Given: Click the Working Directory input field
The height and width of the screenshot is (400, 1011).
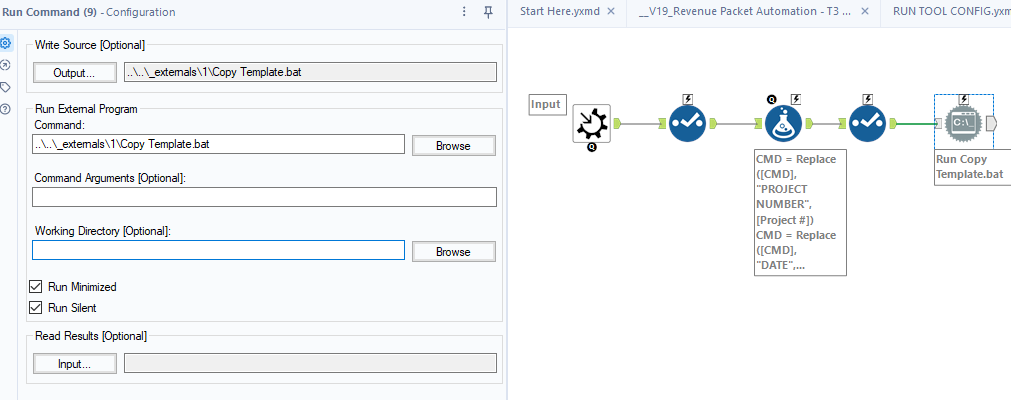Looking at the screenshot, I should click(218, 250).
